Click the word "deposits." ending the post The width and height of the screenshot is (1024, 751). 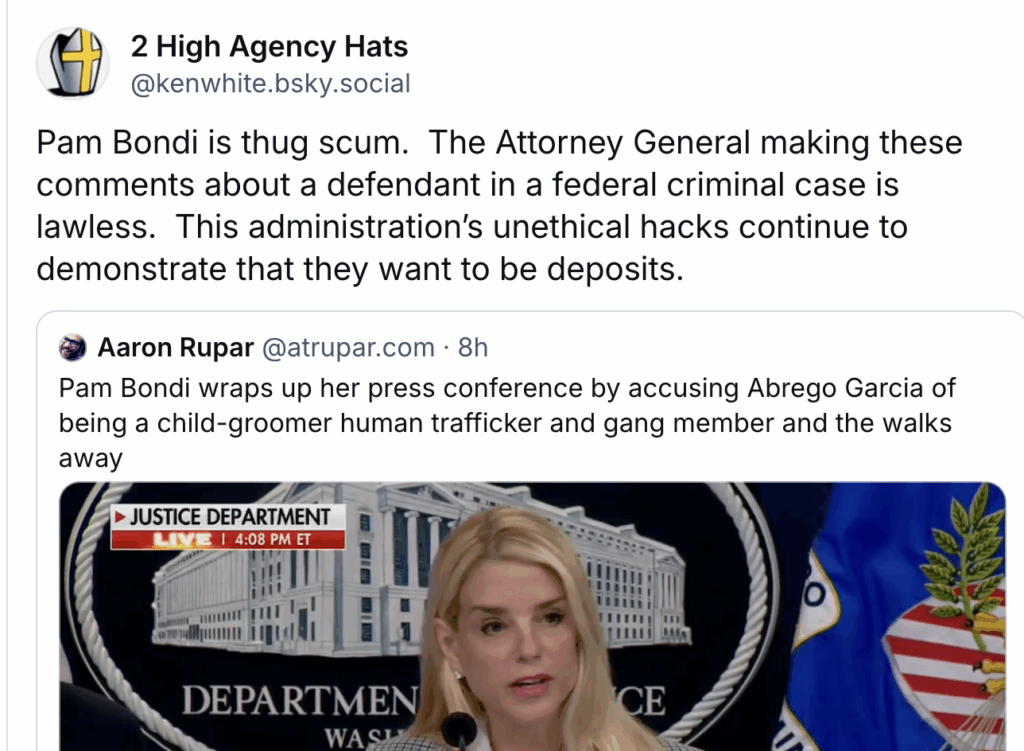point(615,269)
